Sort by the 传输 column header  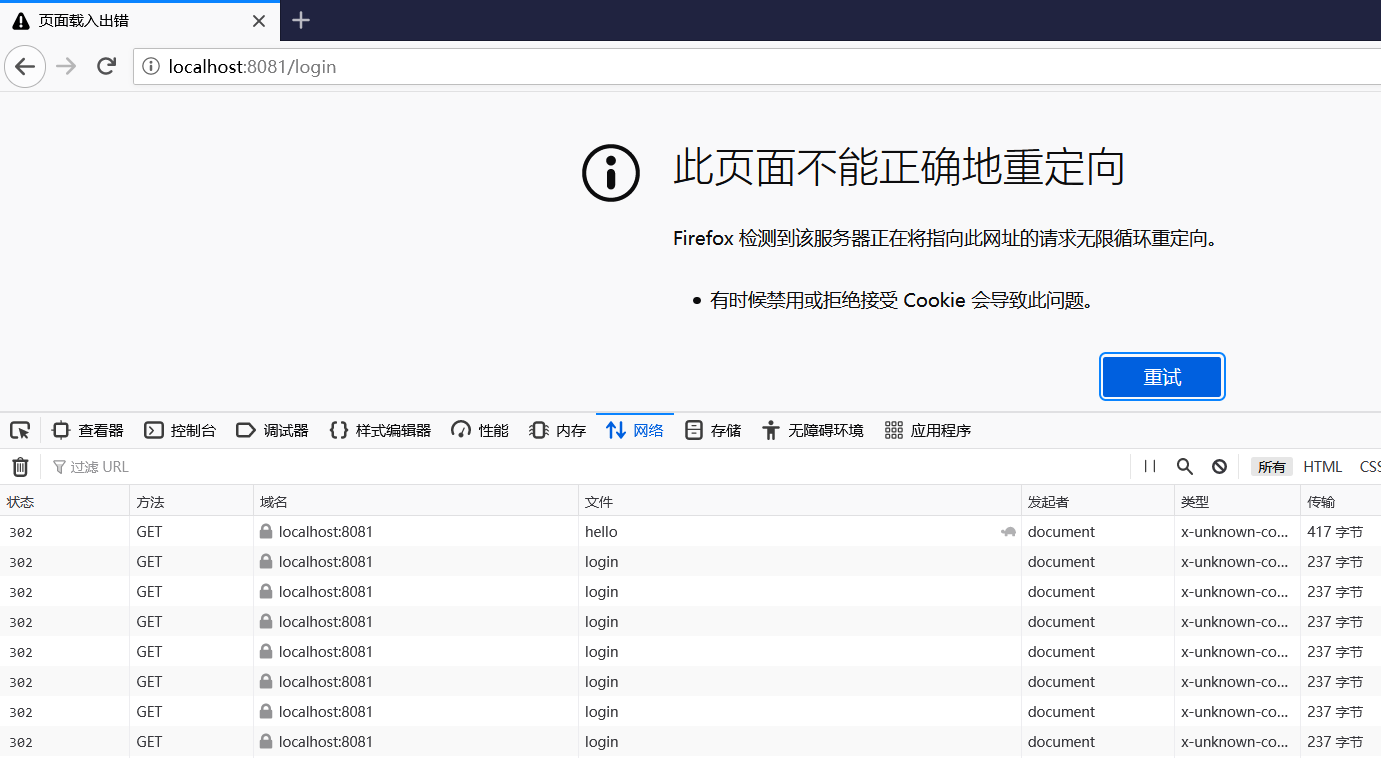pos(1341,502)
